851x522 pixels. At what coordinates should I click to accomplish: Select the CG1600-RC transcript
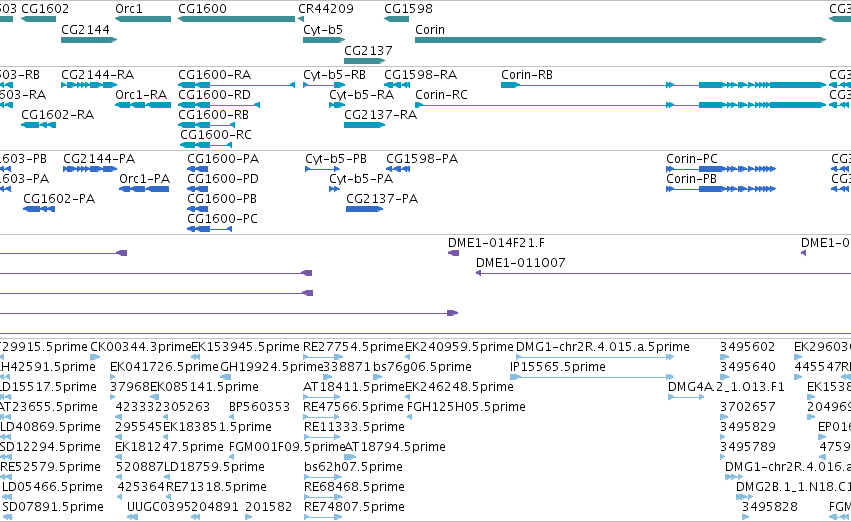(x=206, y=145)
